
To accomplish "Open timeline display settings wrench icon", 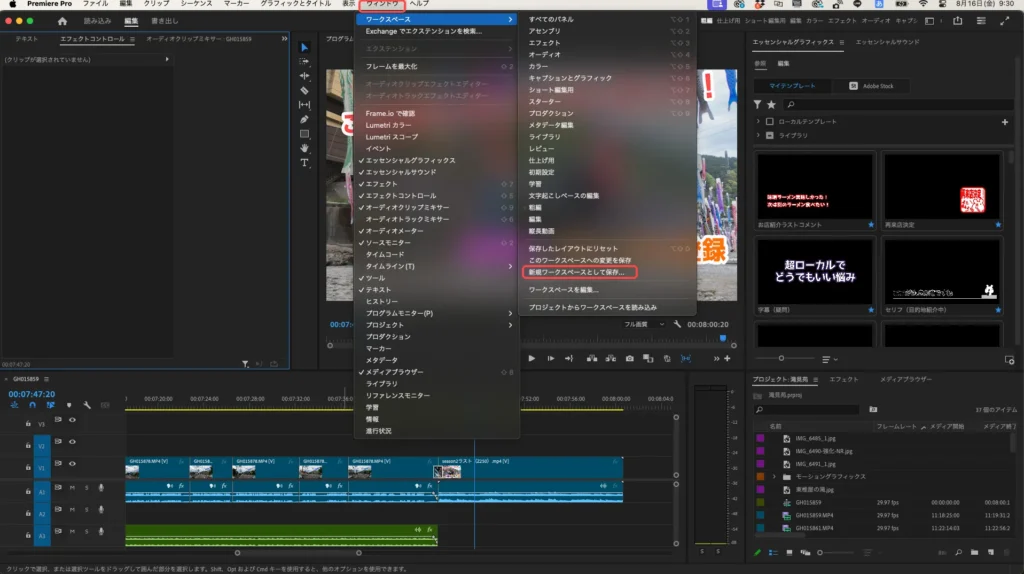I will click(x=87, y=405).
